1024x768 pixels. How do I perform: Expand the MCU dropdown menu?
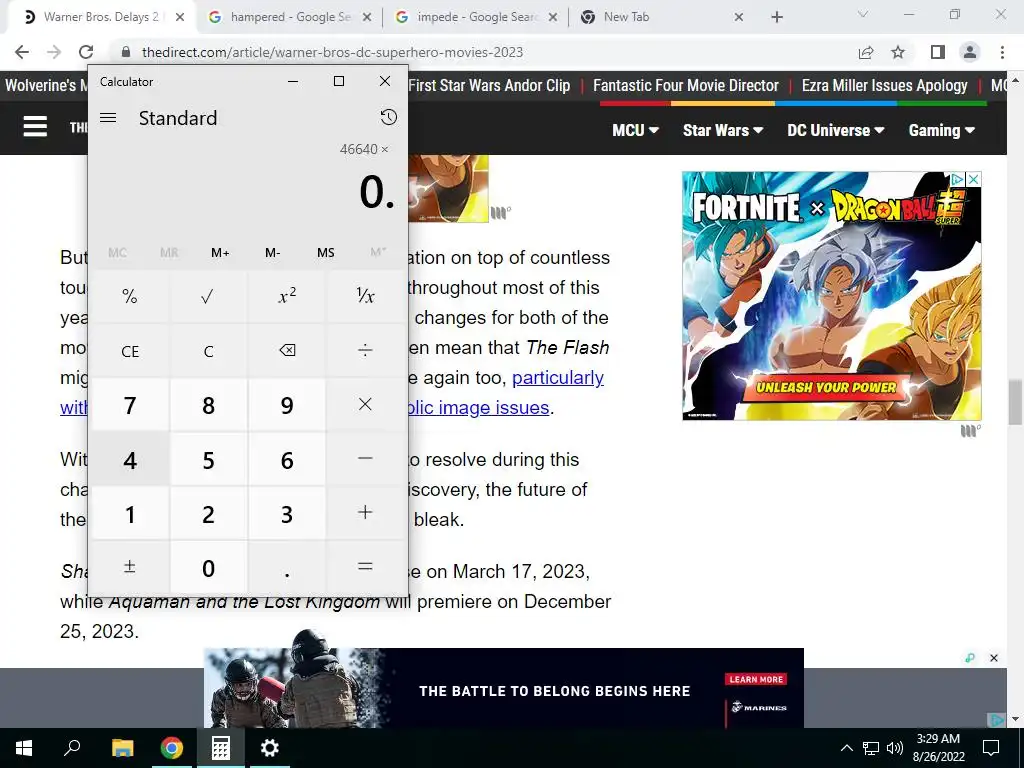tap(635, 130)
